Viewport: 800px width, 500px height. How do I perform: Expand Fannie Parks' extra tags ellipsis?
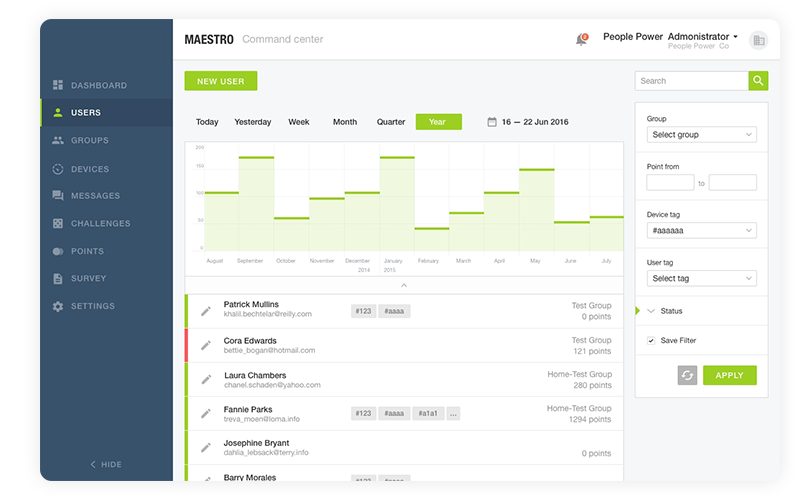[453, 413]
